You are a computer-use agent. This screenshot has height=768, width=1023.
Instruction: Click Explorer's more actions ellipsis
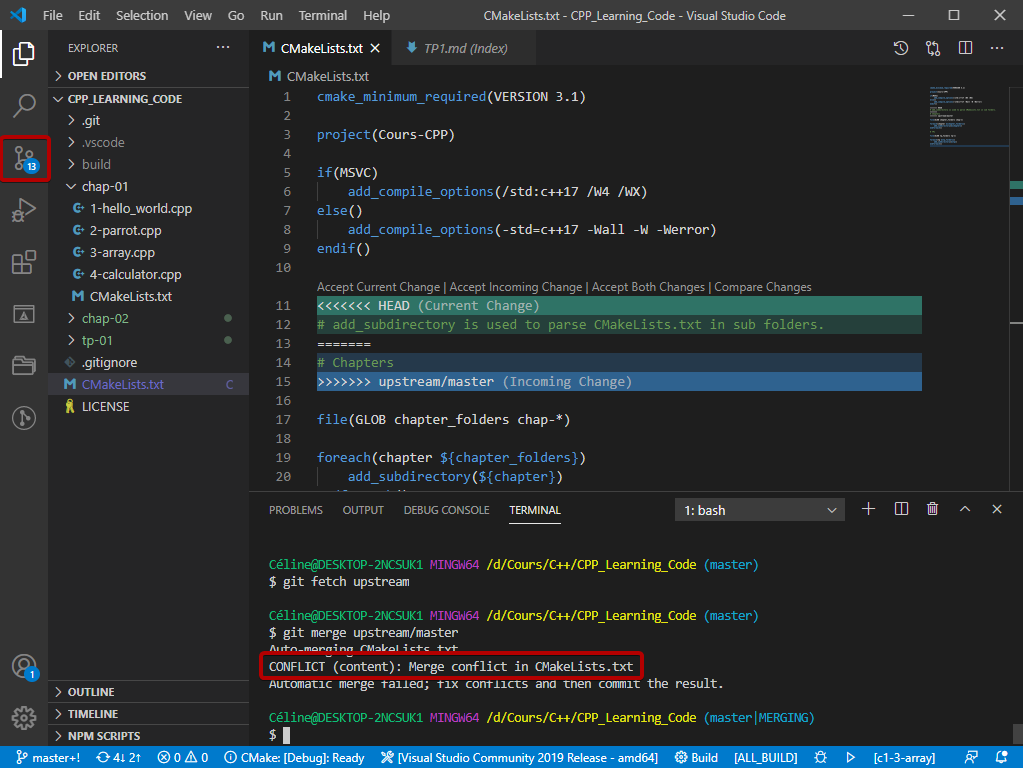click(223, 48)
